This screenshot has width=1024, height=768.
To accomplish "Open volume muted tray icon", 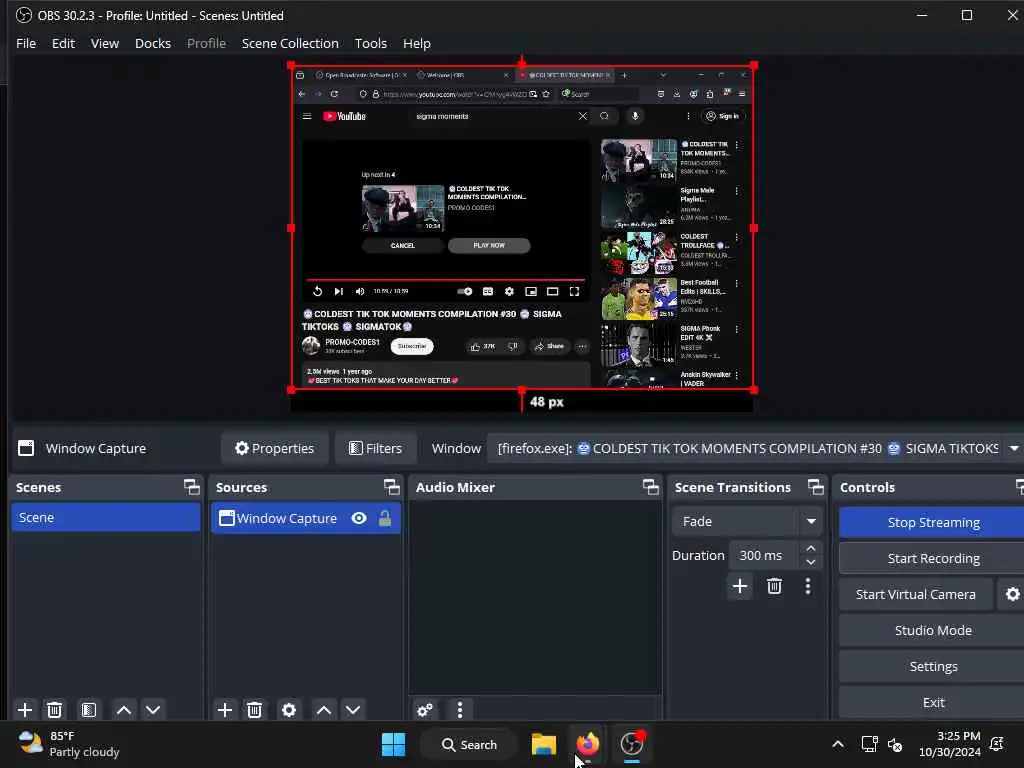I will tap(895, 744).
